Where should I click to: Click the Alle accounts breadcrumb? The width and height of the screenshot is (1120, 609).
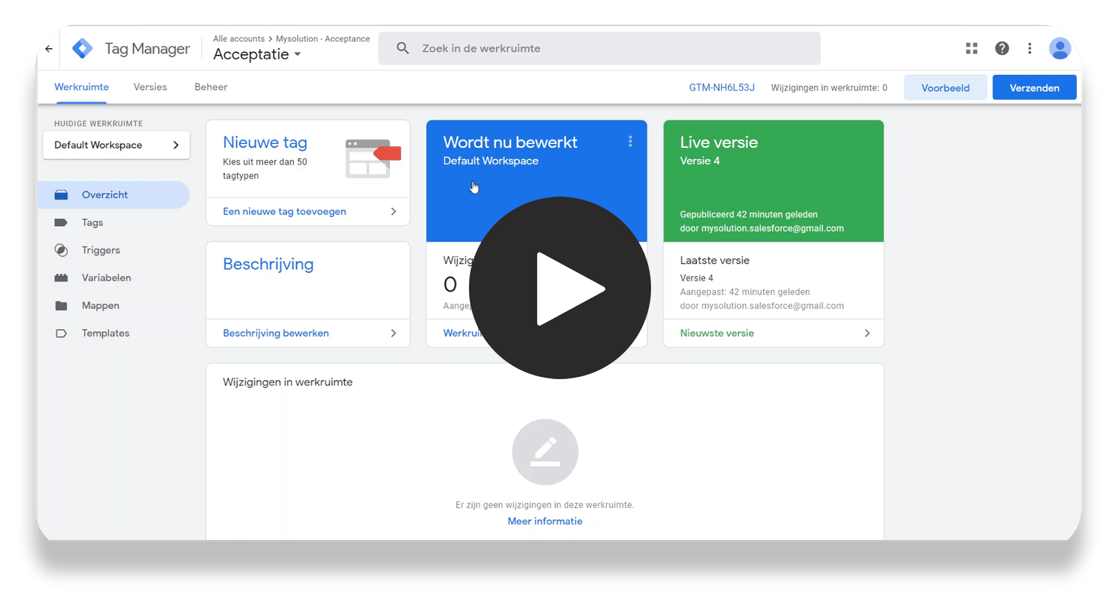click(239, 39)
